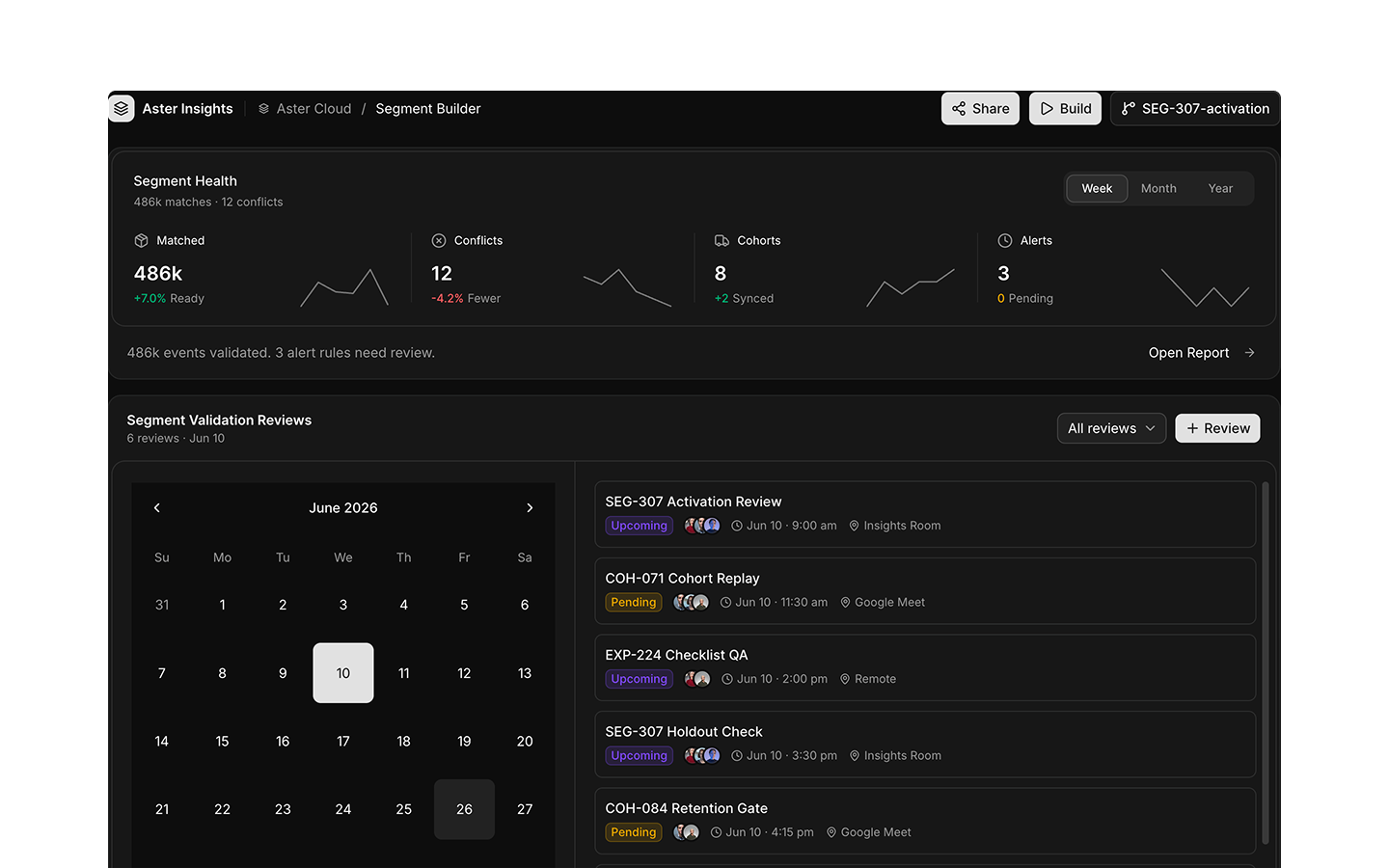The image size is (1389, 868).
Task: Select June 26 in the calendar
Action: 464,809
